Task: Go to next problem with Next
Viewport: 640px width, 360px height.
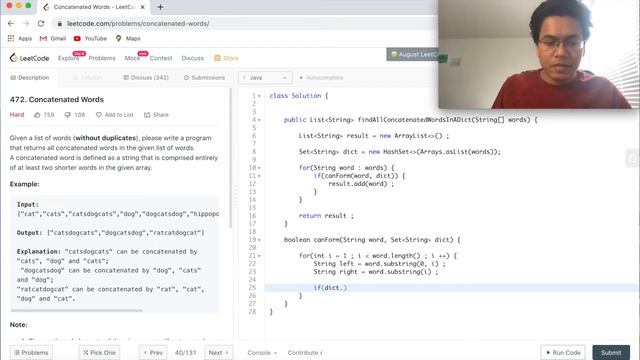Action: (218, 353)
